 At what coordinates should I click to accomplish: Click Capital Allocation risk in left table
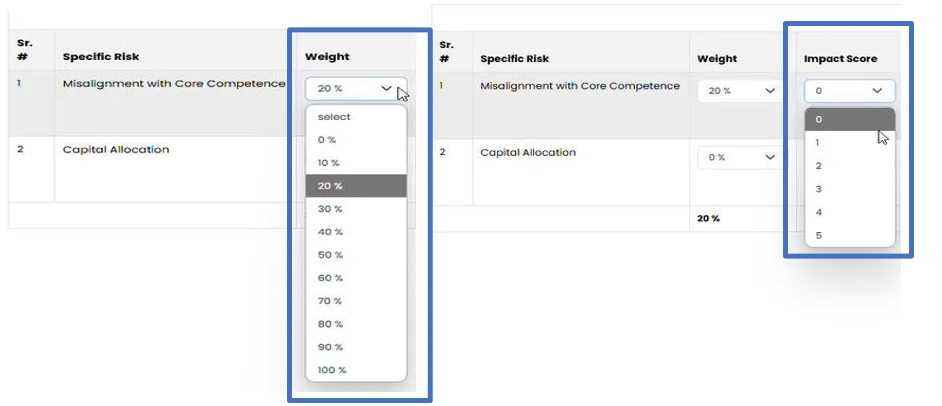coord(116,150)
